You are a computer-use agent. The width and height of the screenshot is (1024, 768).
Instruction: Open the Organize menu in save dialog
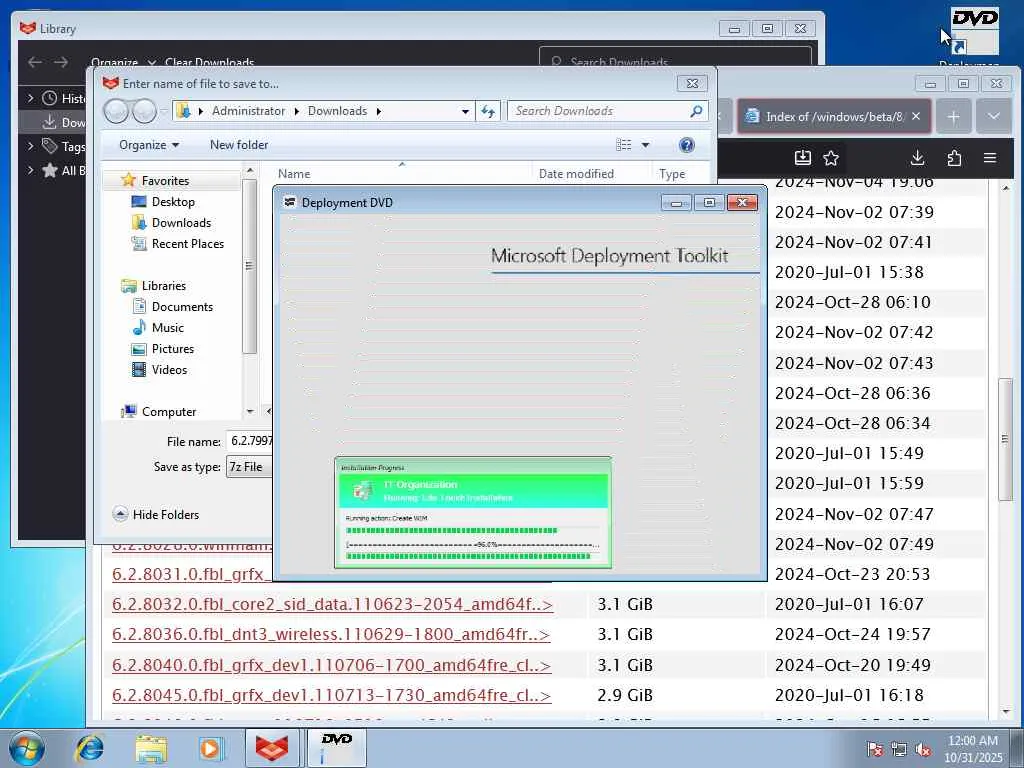149,145
